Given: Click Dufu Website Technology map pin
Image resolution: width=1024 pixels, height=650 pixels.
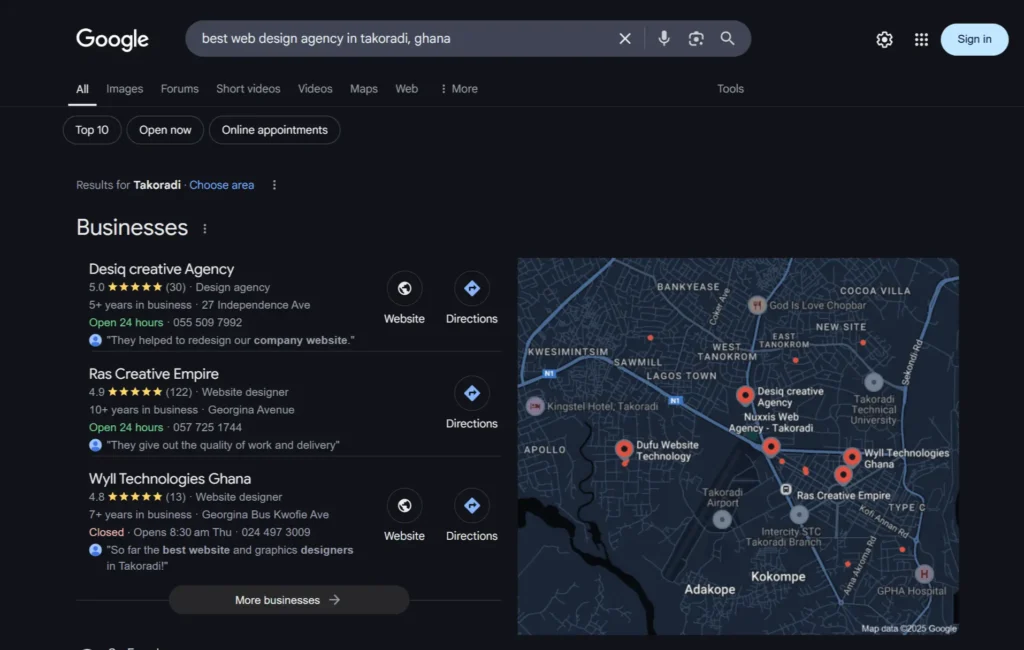Looking at the screenshot, I should tap(624, 449).
